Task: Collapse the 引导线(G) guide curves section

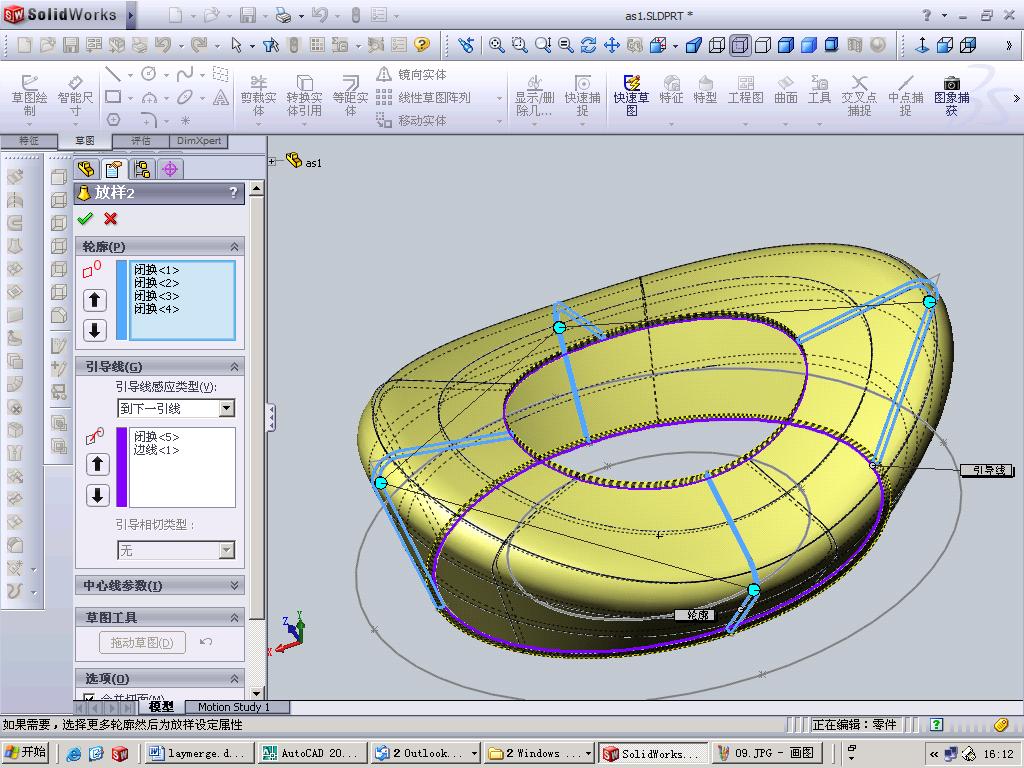Action: [x=234, y=366]
